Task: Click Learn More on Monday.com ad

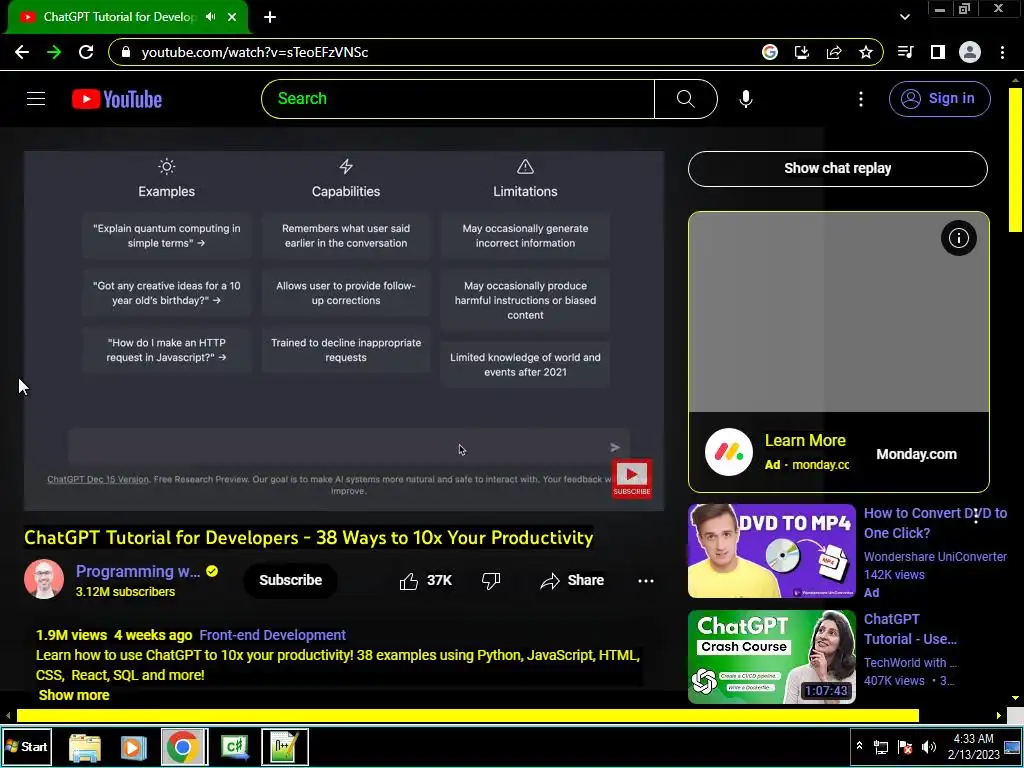Action: [805, 441]
